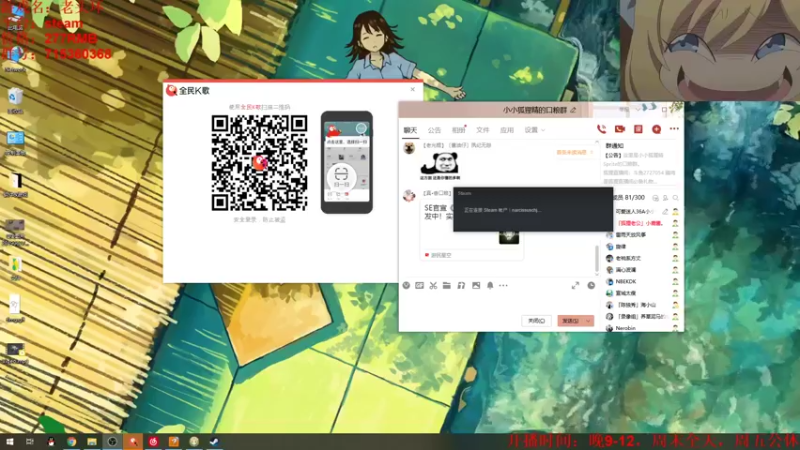The image size is (800, 450).
Task: Click the panda meme image in chat
Action: [x=440, y=166]
